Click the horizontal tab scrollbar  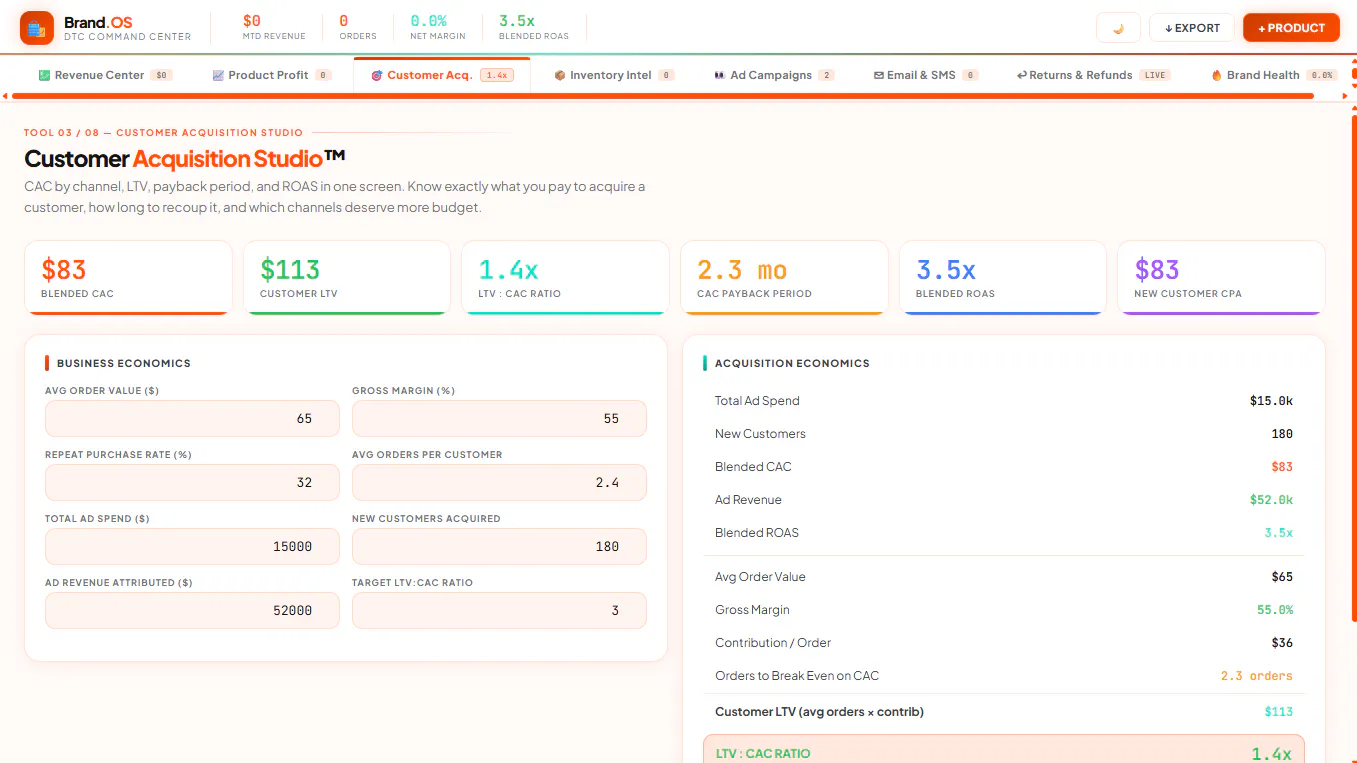662,96
